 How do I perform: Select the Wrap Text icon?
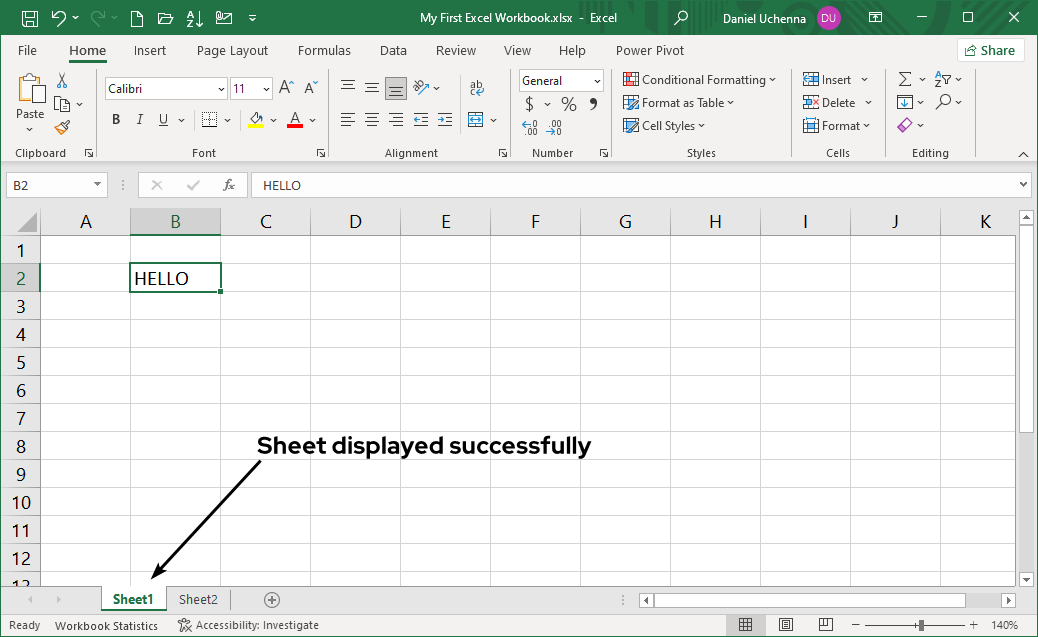[x=477, y=87]
